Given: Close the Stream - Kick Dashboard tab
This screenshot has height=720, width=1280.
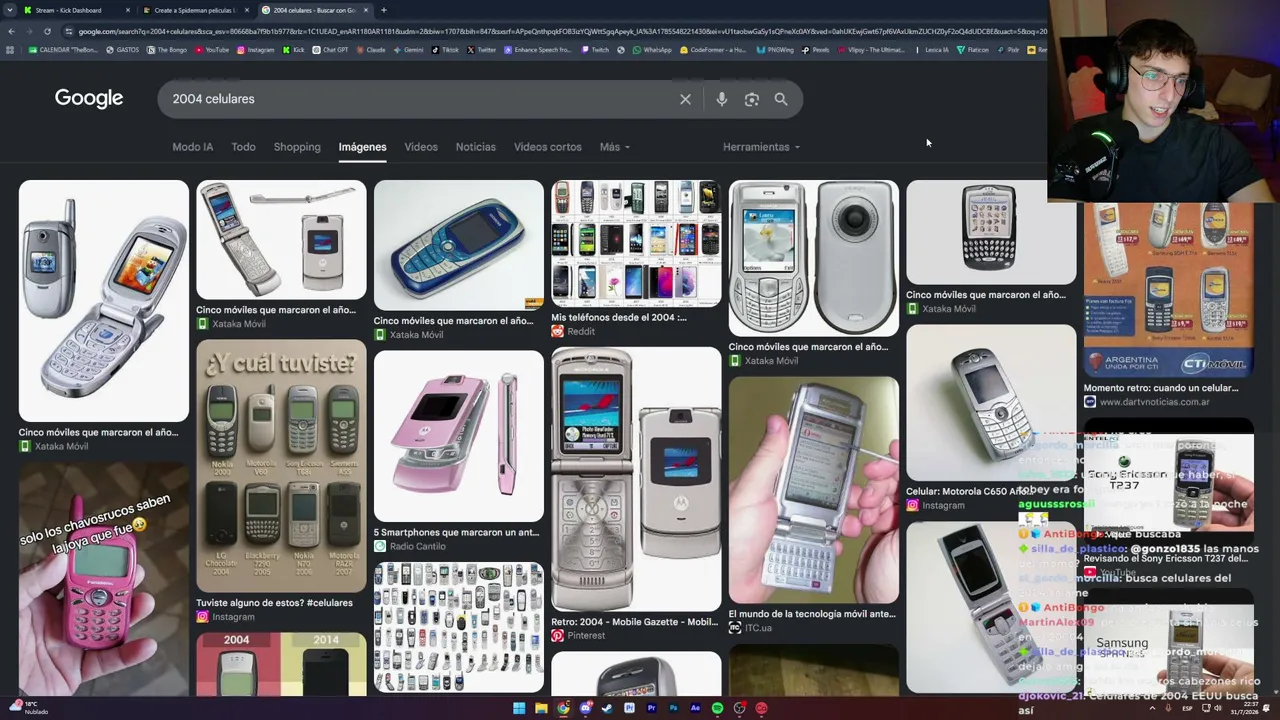Looking at the screenshot, I should coord(128,10).
